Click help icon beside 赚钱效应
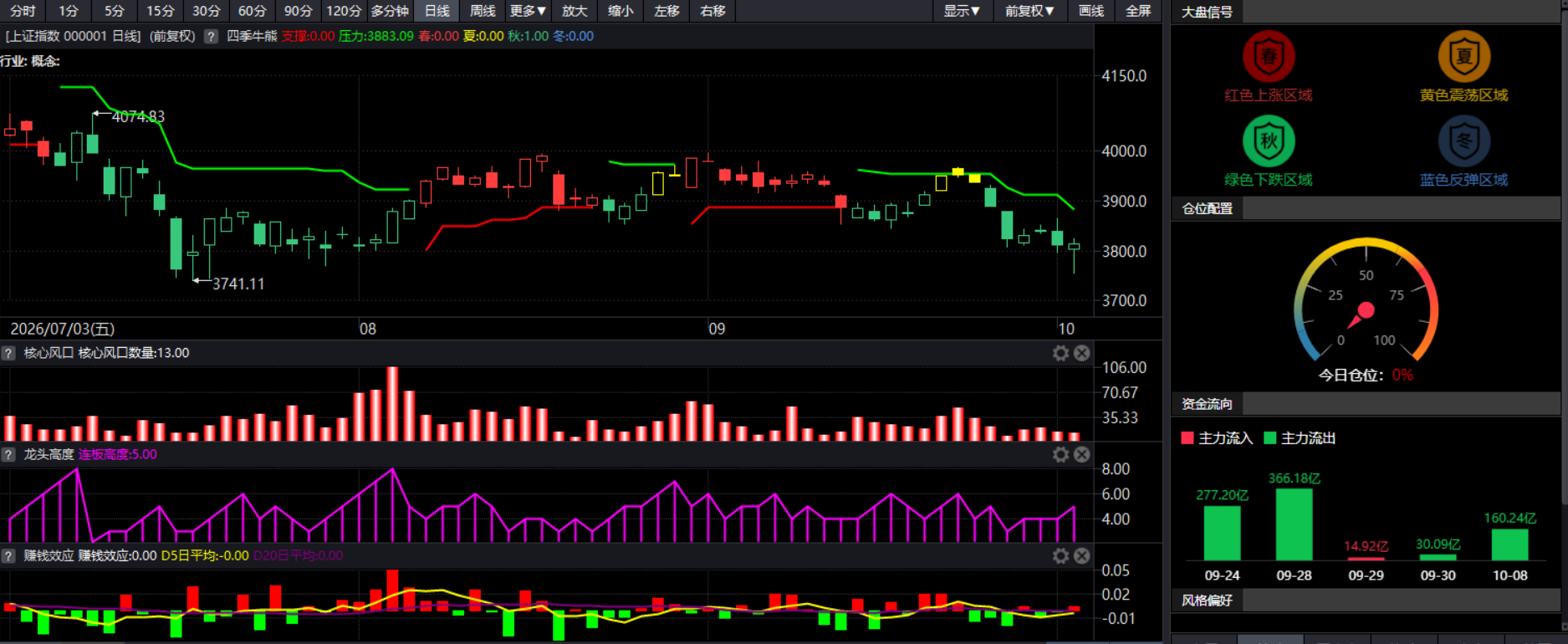The width and height of the screenshot is (1568, 644). (8, 555)
